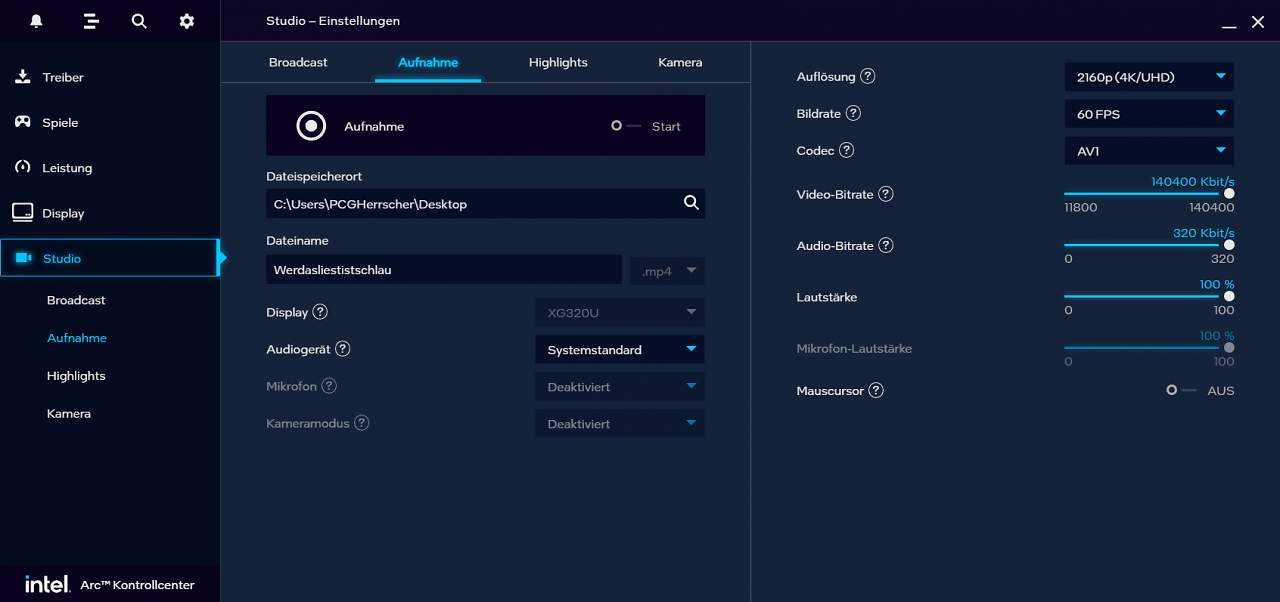The height and width of the screenshot is (602, 1280).
Task: Open the .mp4 file format dropdown
Action: pyautogui.click(x=667, y=271)
